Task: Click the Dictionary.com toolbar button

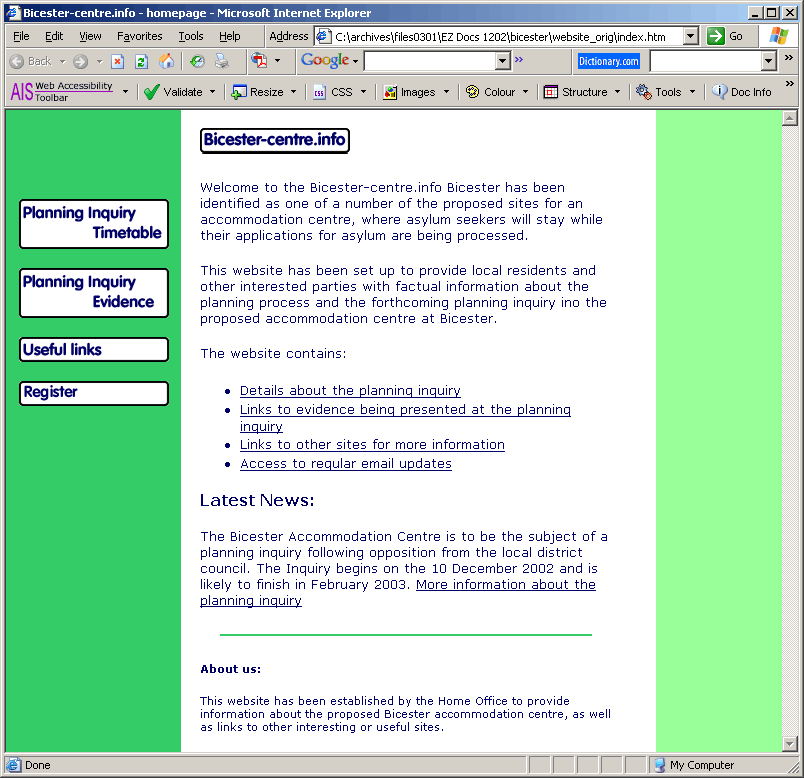Action: point(609,62)
